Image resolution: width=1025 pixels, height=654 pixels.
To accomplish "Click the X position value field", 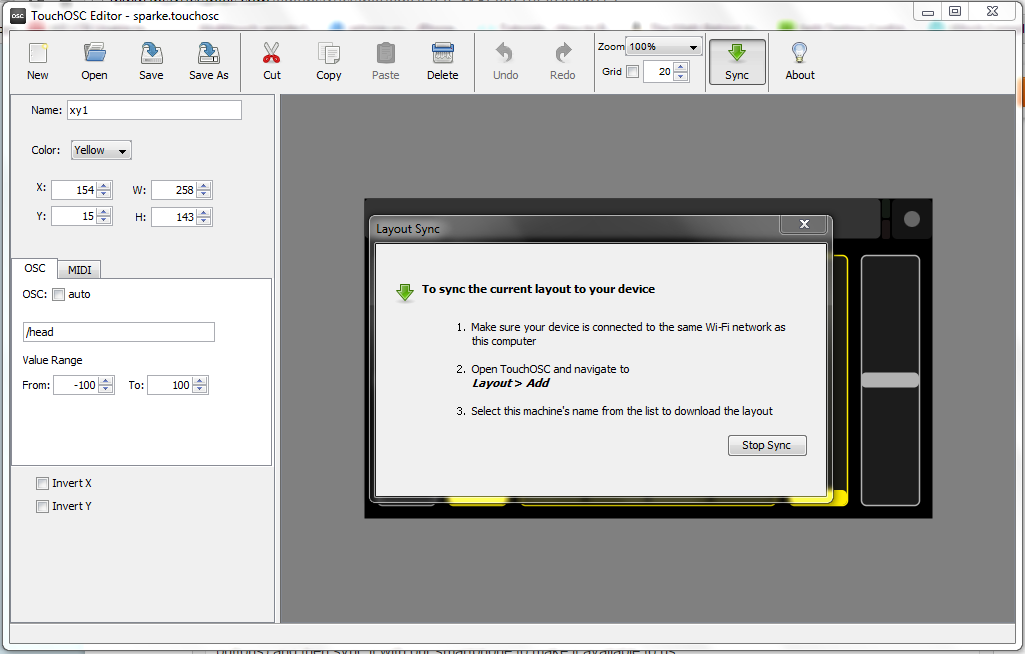I will [74, 190].
